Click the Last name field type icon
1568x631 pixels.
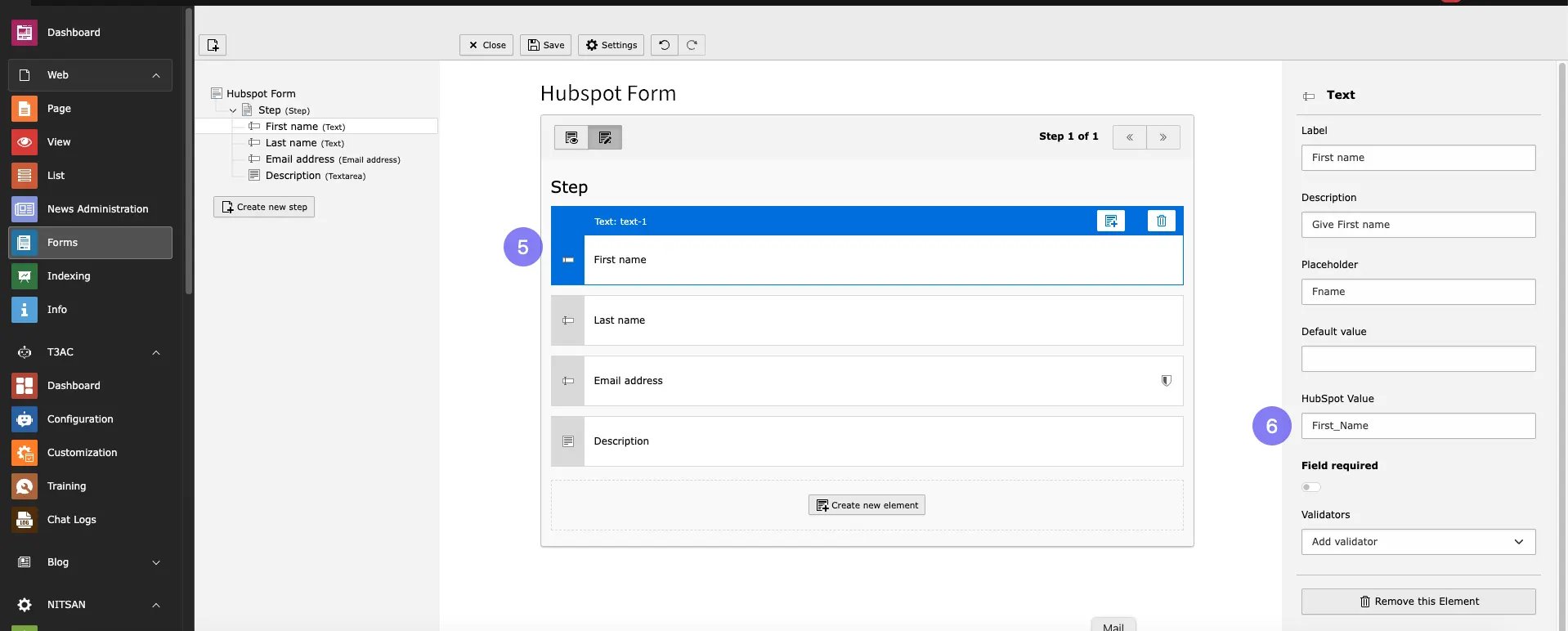pyautogui.click(x=568, y=320)
